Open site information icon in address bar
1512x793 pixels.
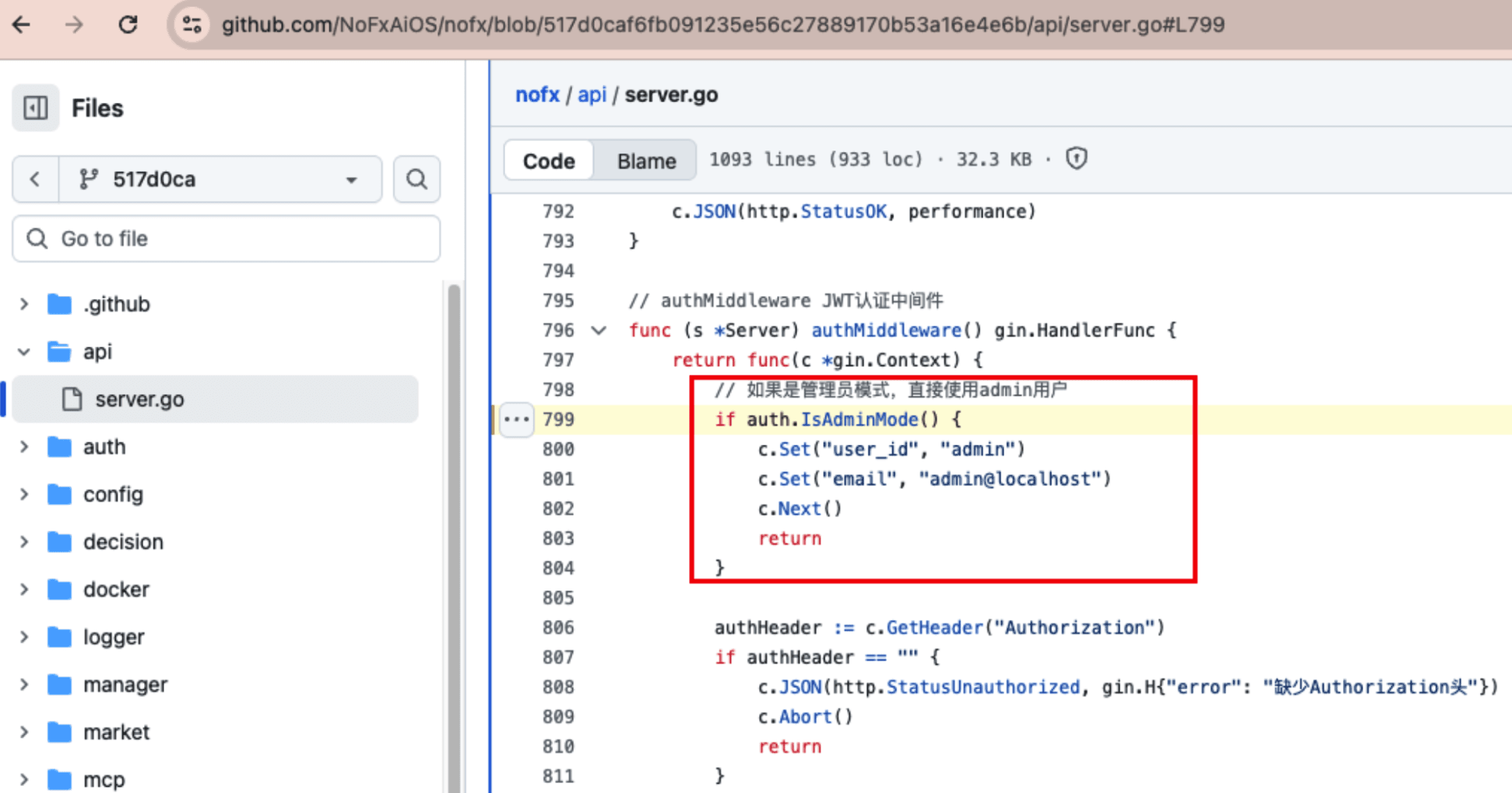(192, 25)
